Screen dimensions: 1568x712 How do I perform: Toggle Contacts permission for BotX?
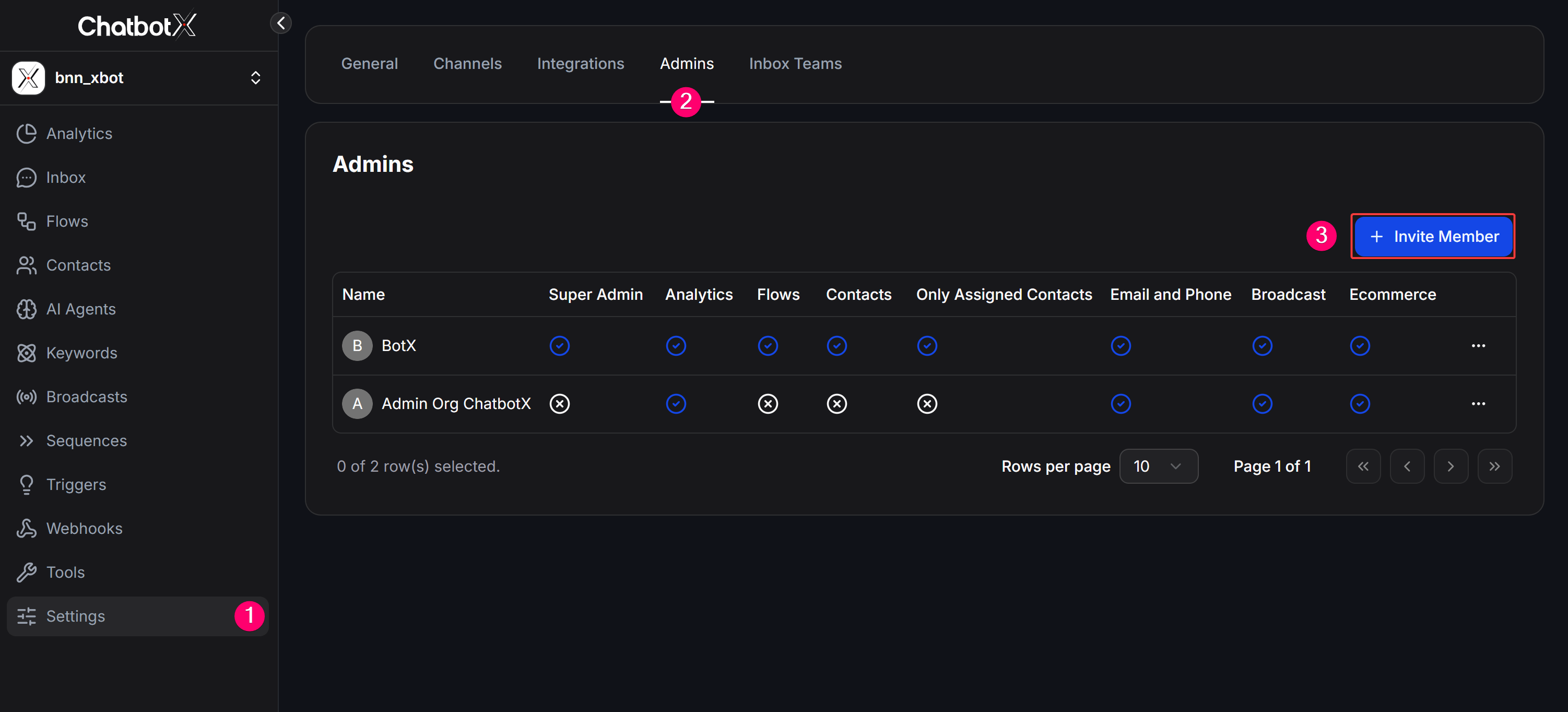[x=836, y=346]
